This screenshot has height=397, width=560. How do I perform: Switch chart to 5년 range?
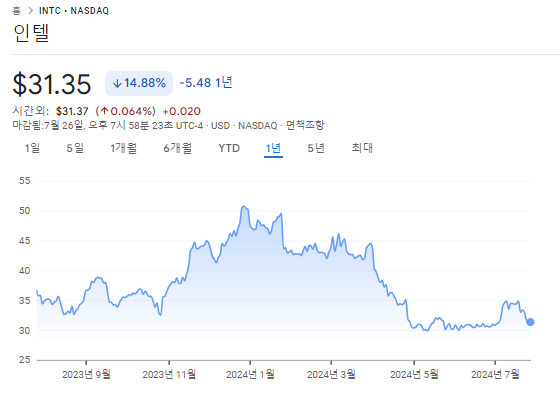(x=316, y=148)
